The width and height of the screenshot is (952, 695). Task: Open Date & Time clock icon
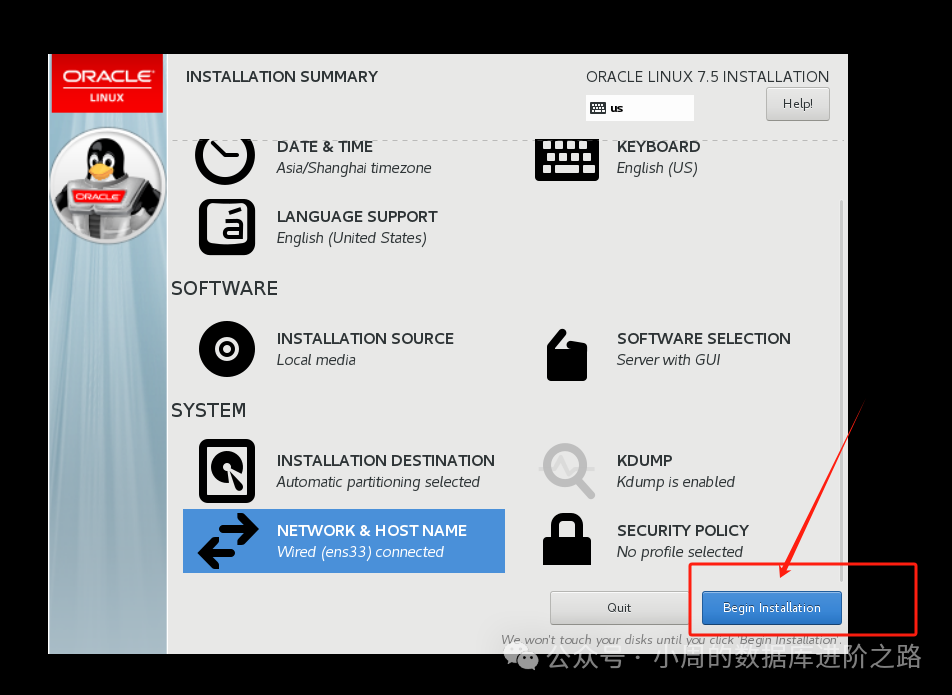point(225,161)
